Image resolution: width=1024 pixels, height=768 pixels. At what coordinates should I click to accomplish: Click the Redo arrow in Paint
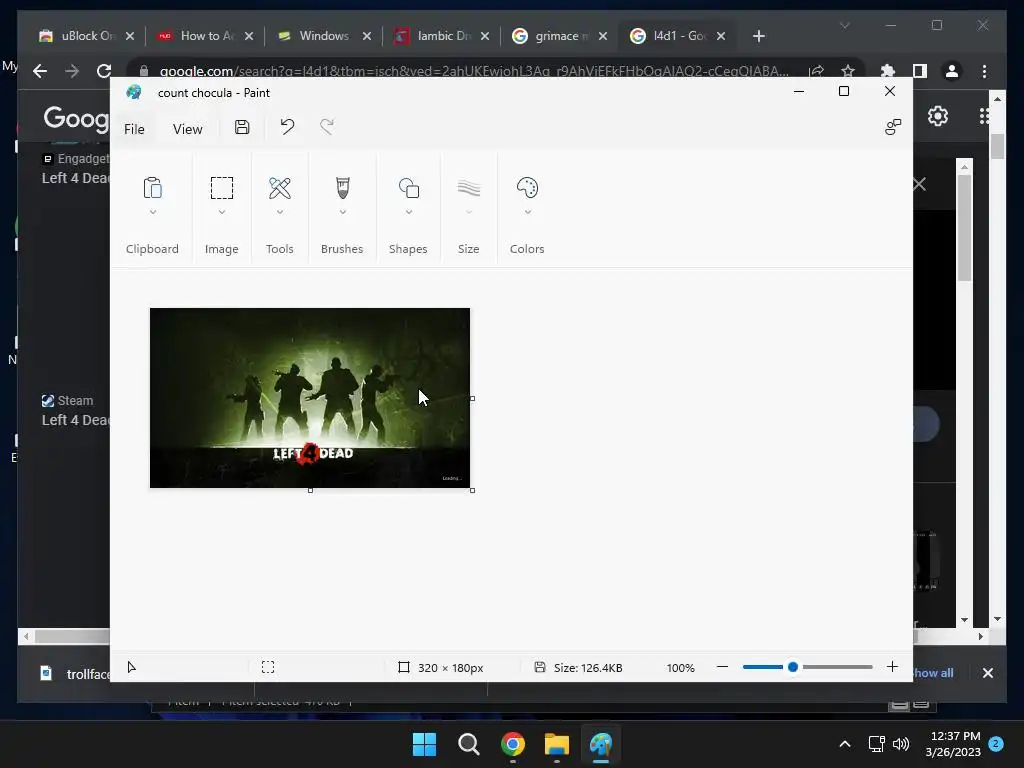pyautogui.click(x=327, y=127)
